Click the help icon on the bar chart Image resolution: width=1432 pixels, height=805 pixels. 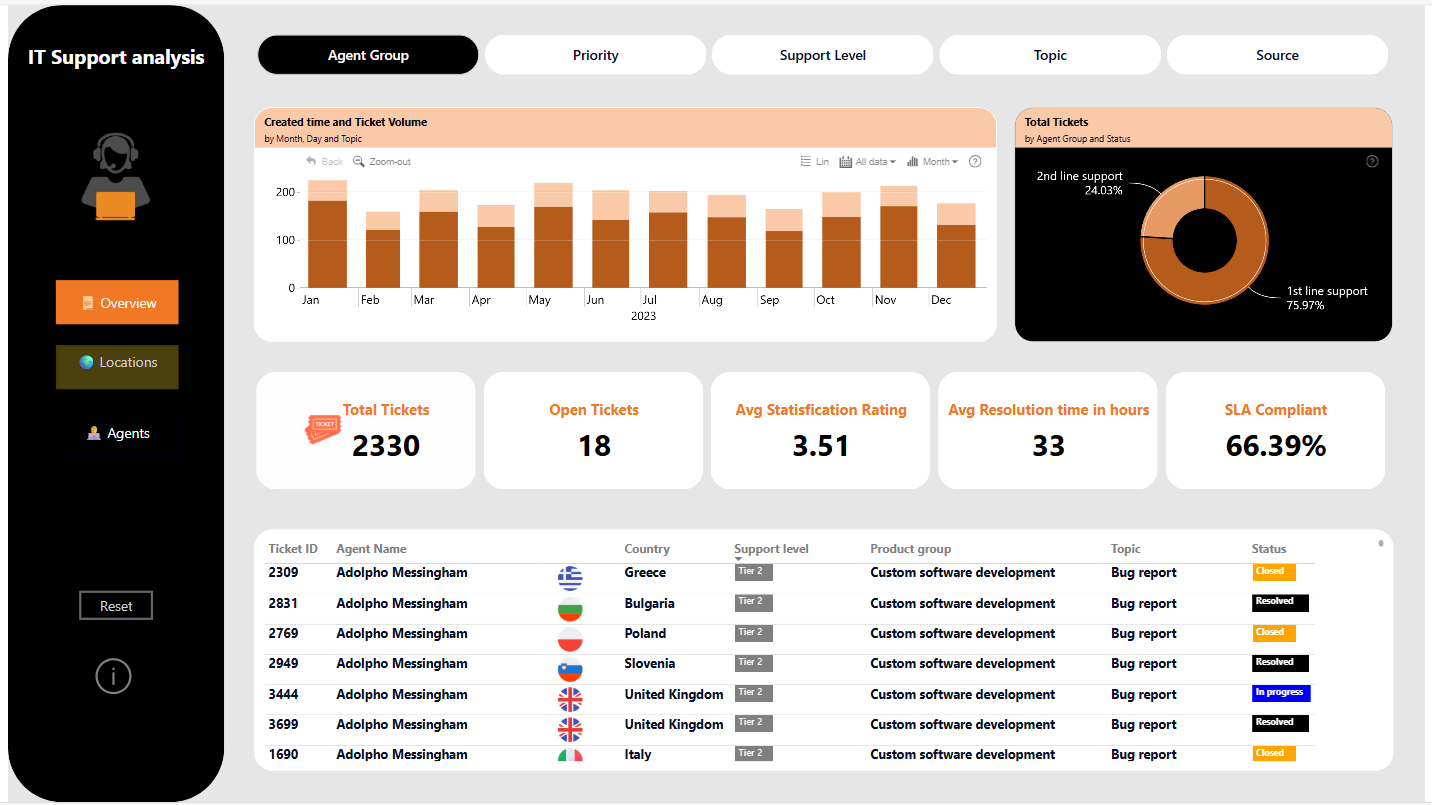click(x=975, y=162)
